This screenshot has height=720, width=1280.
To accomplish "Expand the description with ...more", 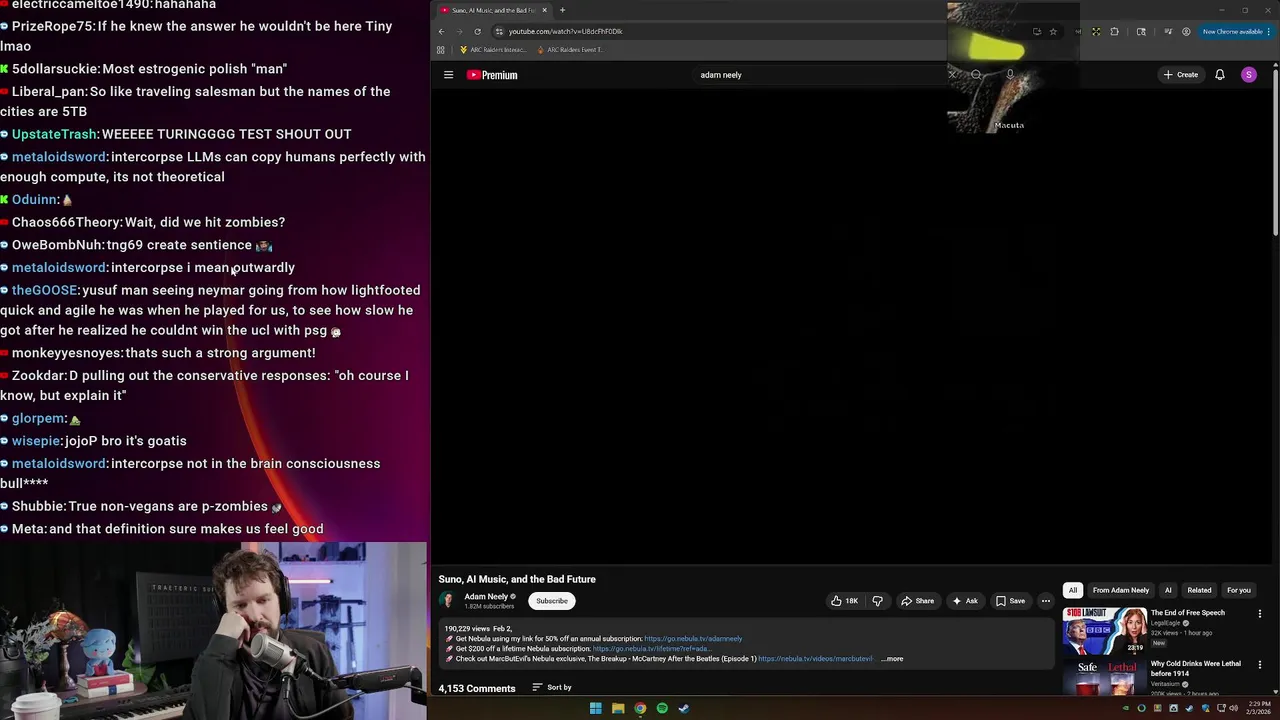I will 892,659.
